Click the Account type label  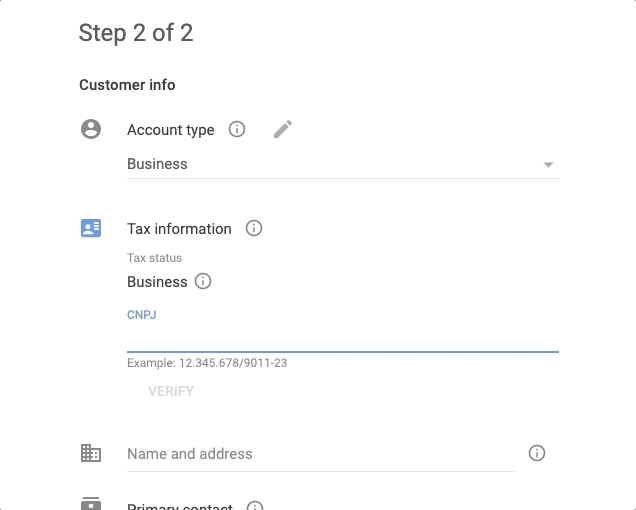click(x=171, y=130)
